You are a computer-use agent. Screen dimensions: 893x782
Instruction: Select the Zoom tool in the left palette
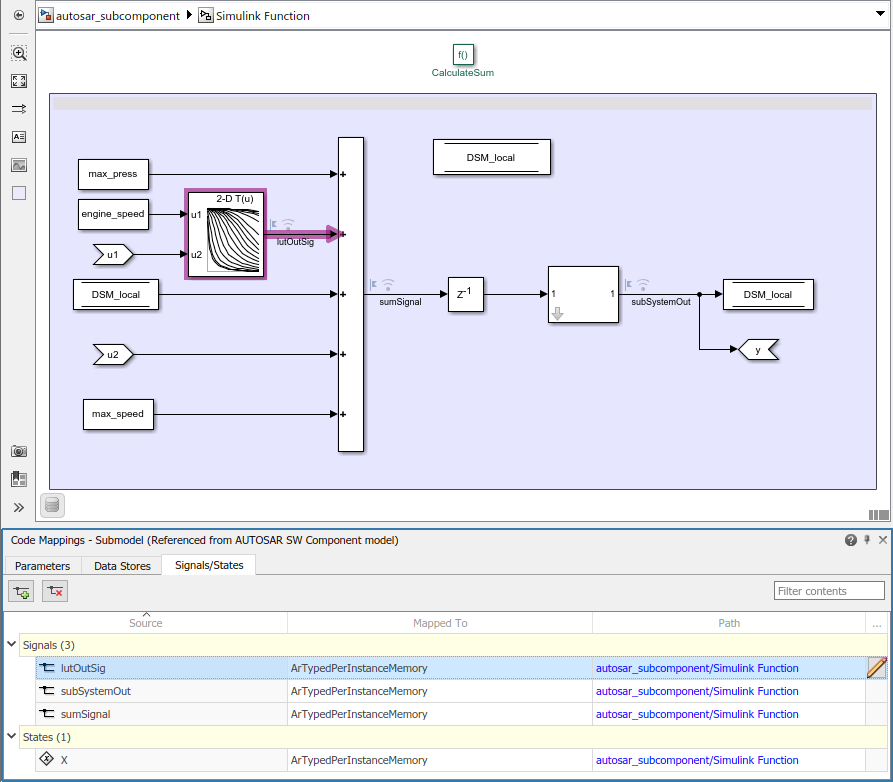pos(18,53)
